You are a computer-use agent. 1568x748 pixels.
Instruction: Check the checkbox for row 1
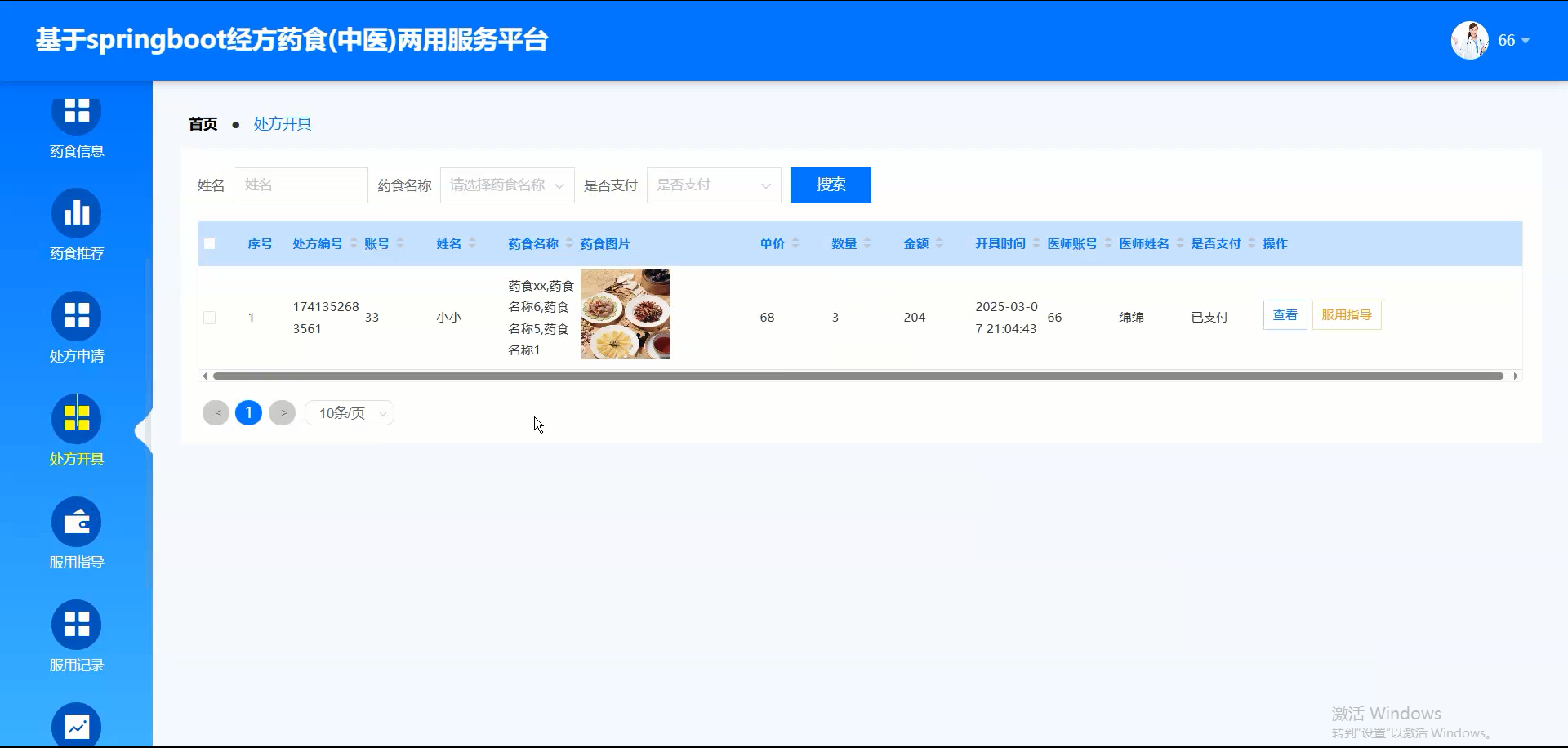coord(210,318)
